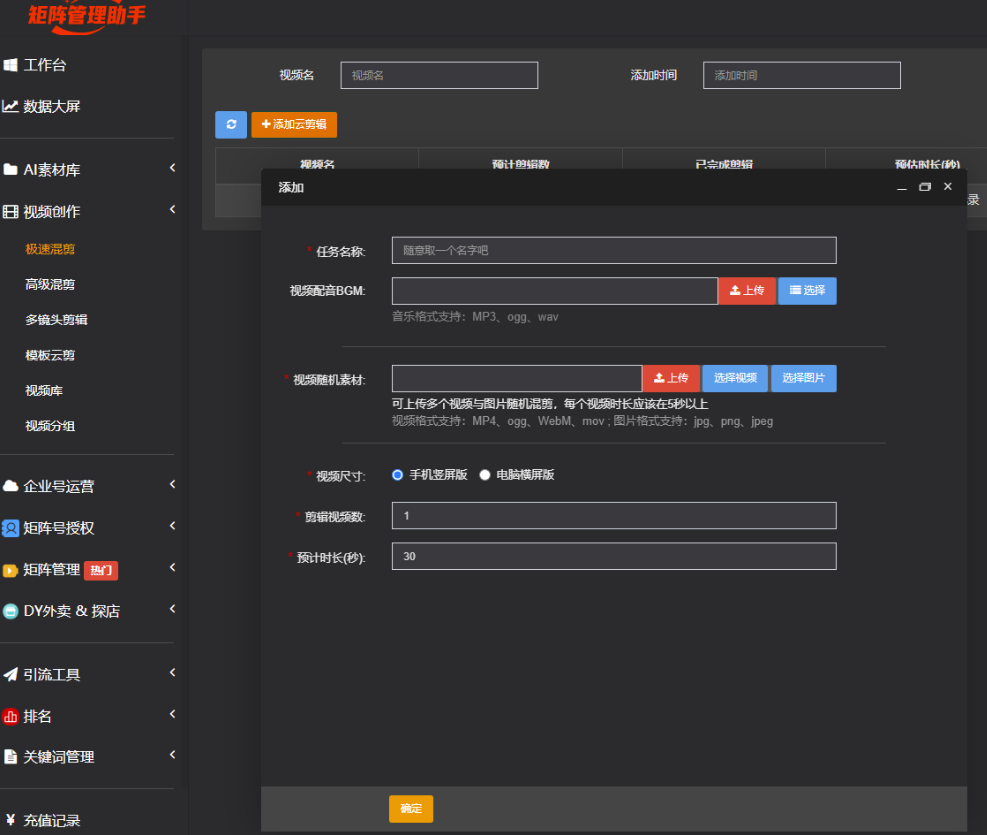The image size is (987, 835).
Task: Click the 引流工具 paper plane icon
Action: [10, 675]
